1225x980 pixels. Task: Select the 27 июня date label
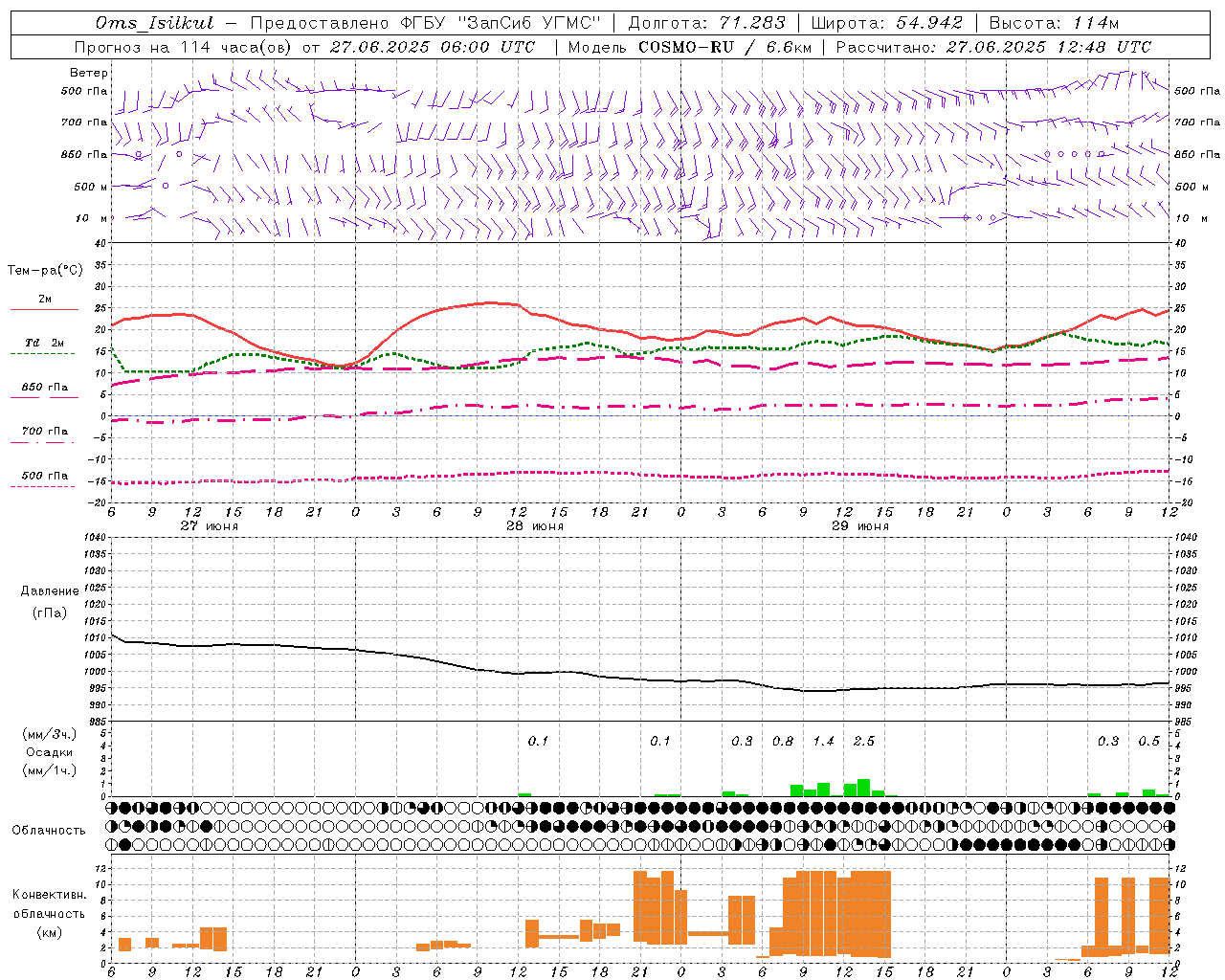coord(210,526)
